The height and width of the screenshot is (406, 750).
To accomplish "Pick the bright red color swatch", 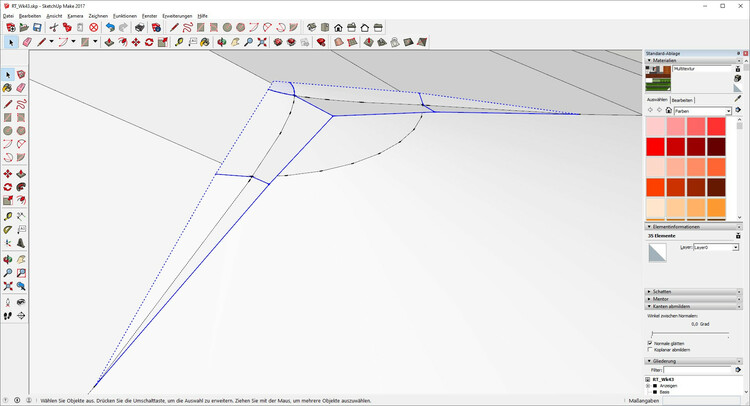I will pos(655,146).
